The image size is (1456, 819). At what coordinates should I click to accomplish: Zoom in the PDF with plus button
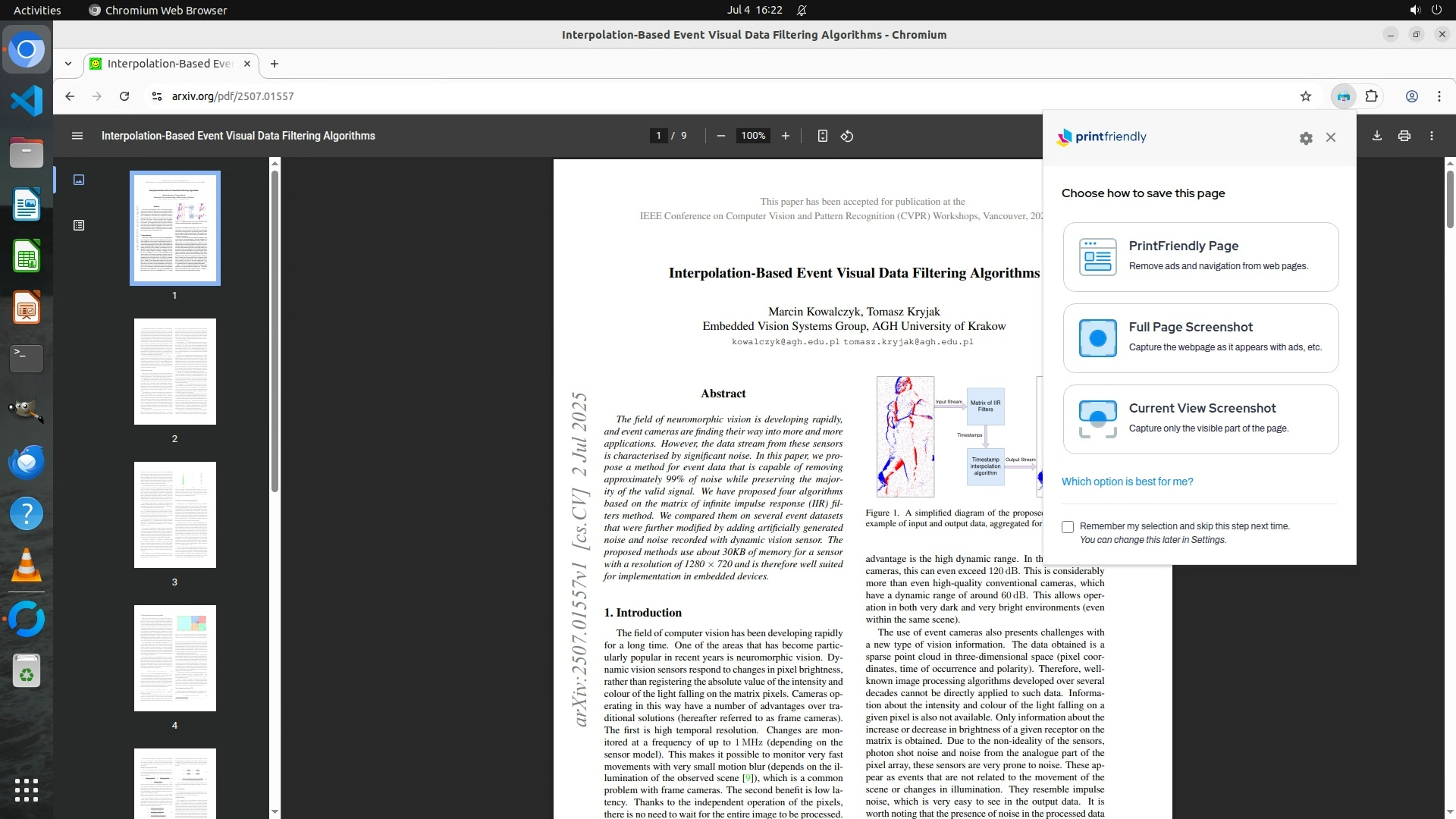pyautogui.click(x=785, y=136)
